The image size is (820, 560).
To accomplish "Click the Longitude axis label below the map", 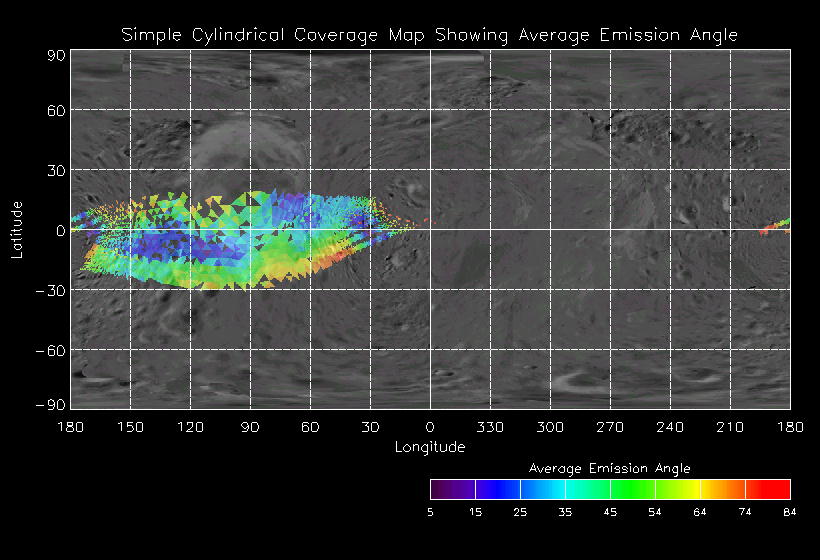I will point(429,447).
